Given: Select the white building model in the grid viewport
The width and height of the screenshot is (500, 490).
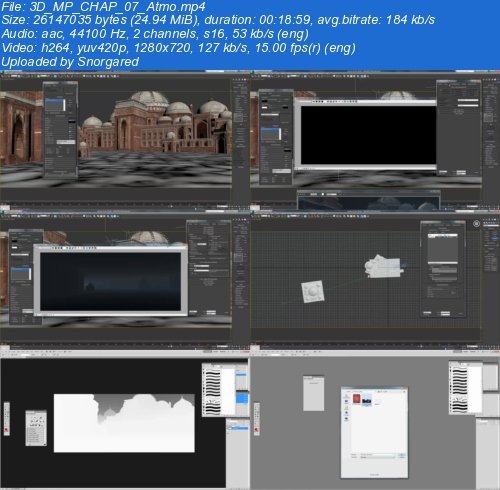Looking at the screenshot, I should pyautogui.click(x=384, y=266).
